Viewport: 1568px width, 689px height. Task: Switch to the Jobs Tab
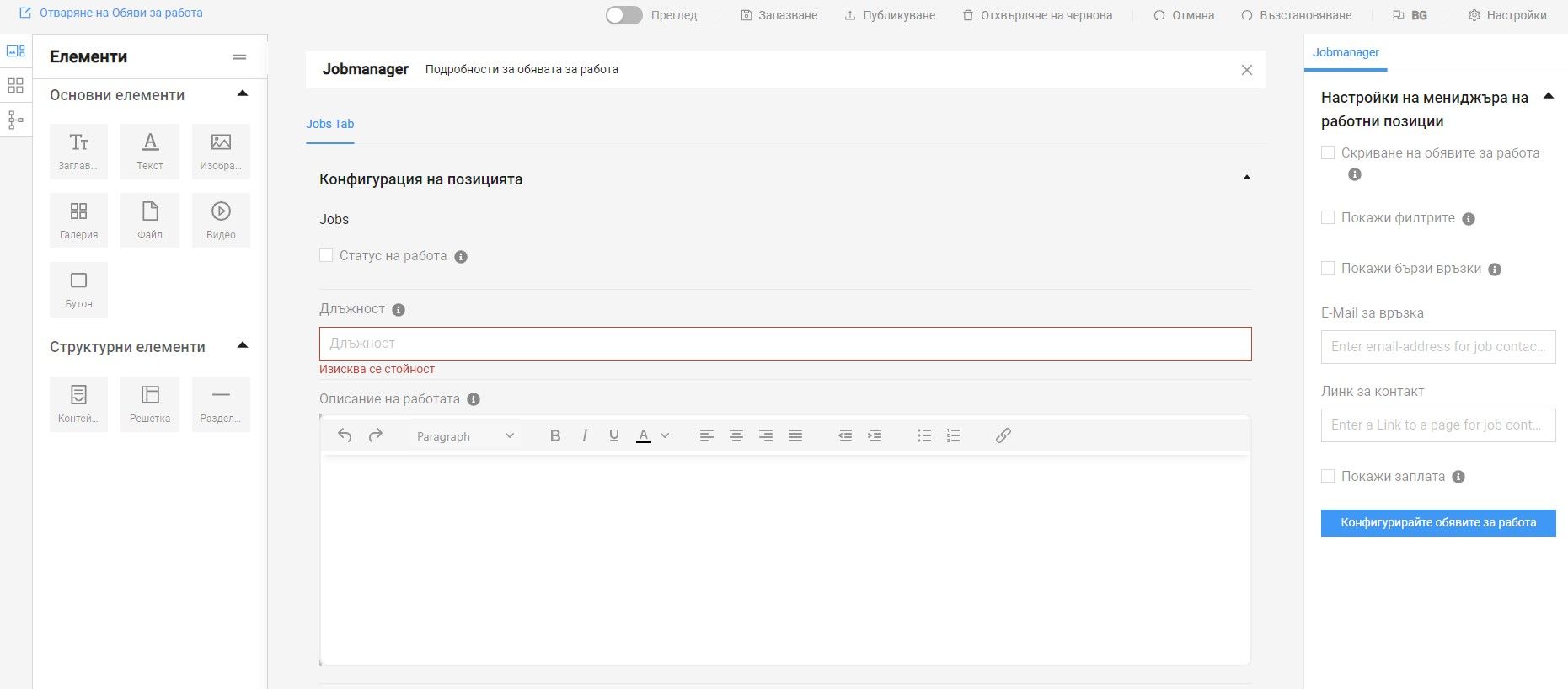[329, 124]
